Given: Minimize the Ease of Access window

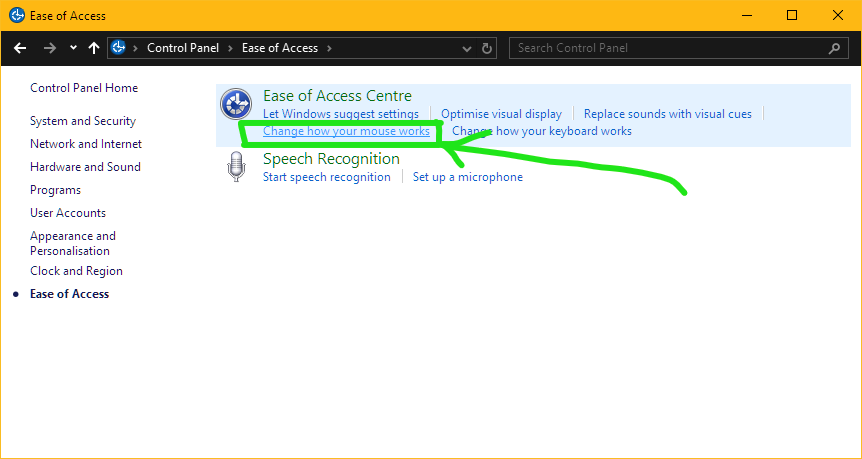Looking at the screenshot, I should pyautogui.click(x=746, y=15).
